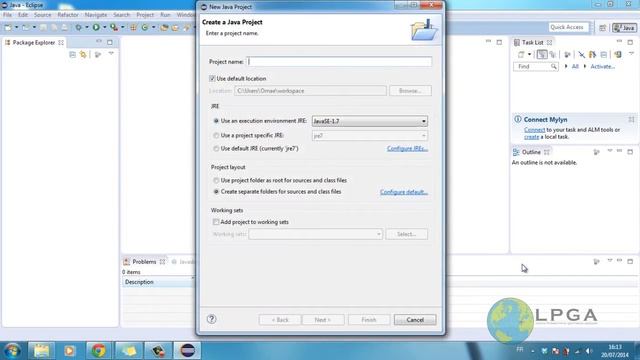Click the Debug bug toolbar icon
Screen dimensions: 640x360
[x=78, y=27]
